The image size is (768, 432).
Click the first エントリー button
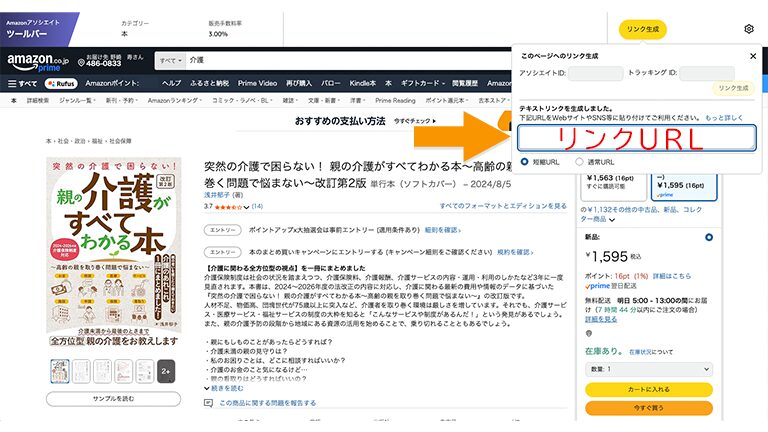(x=222, y=230)
